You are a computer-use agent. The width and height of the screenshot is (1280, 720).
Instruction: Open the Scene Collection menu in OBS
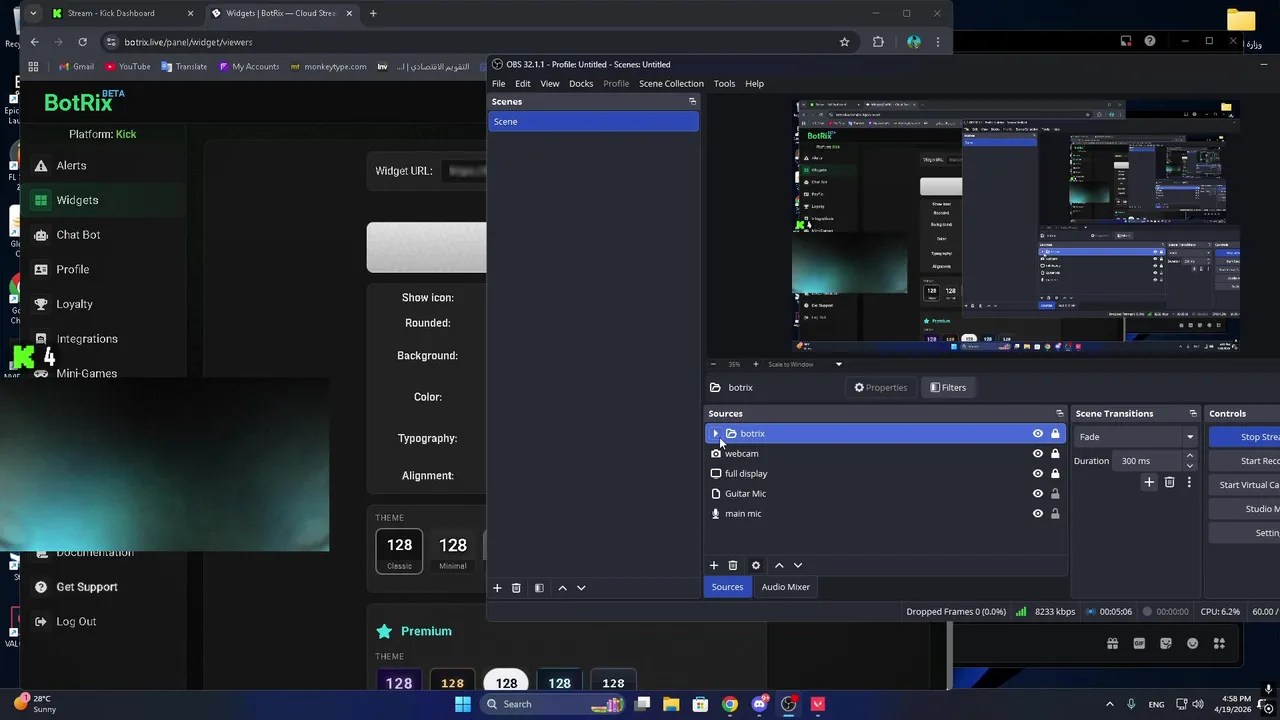tap(671, 83)
